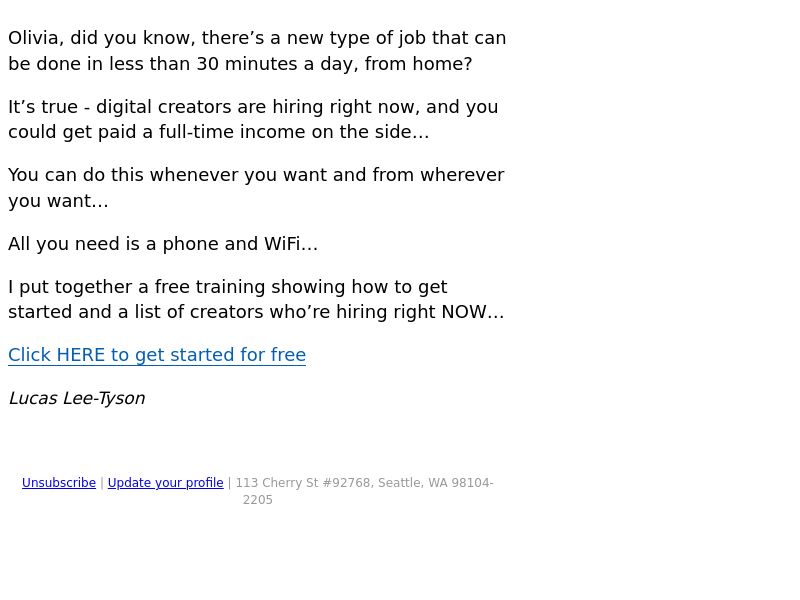Click the word 'WiFi' in the email

[x=282, y=243]
